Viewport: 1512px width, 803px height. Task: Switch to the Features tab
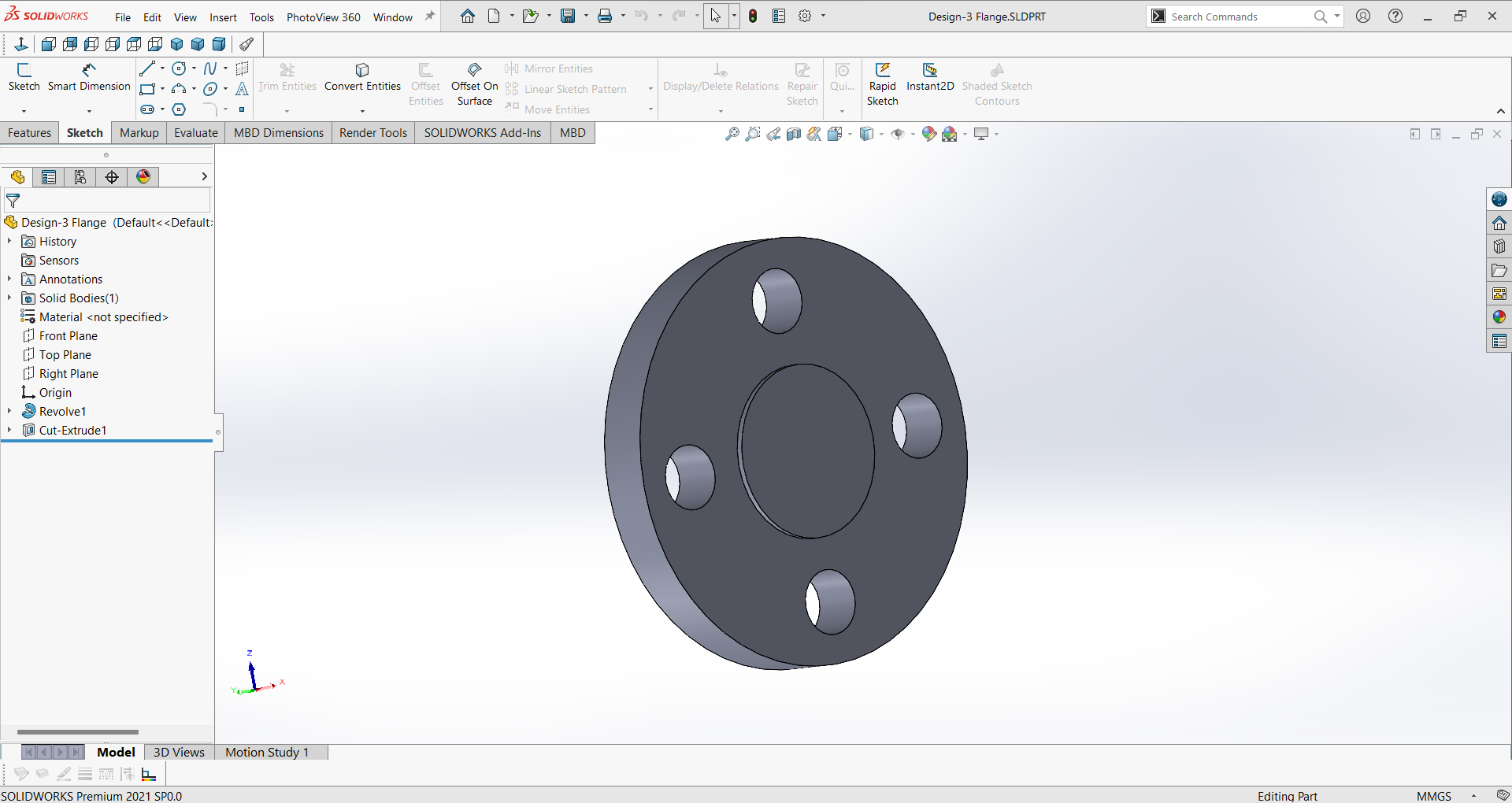coord(29,133)
